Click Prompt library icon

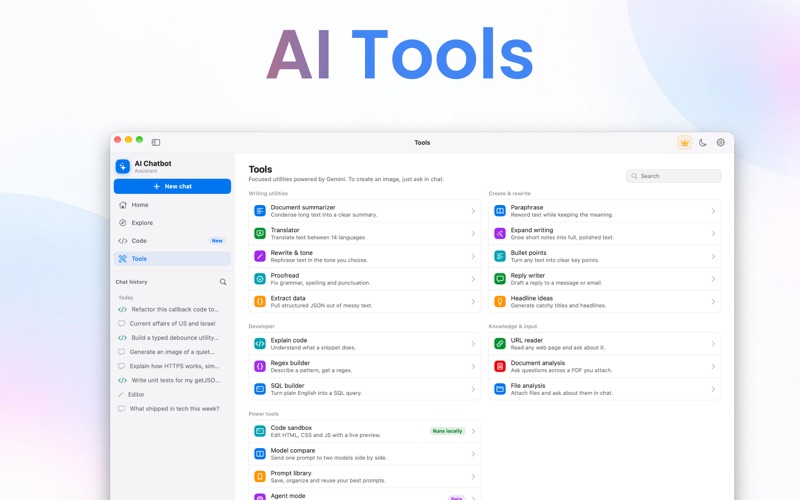[260, 477]
